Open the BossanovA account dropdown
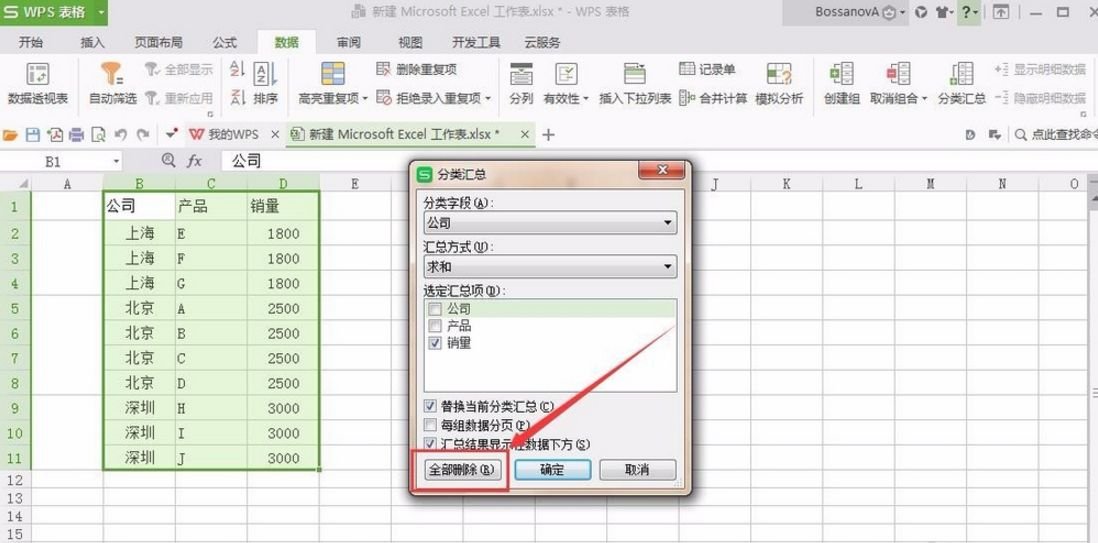1098x543 pixels. [905, 13]
